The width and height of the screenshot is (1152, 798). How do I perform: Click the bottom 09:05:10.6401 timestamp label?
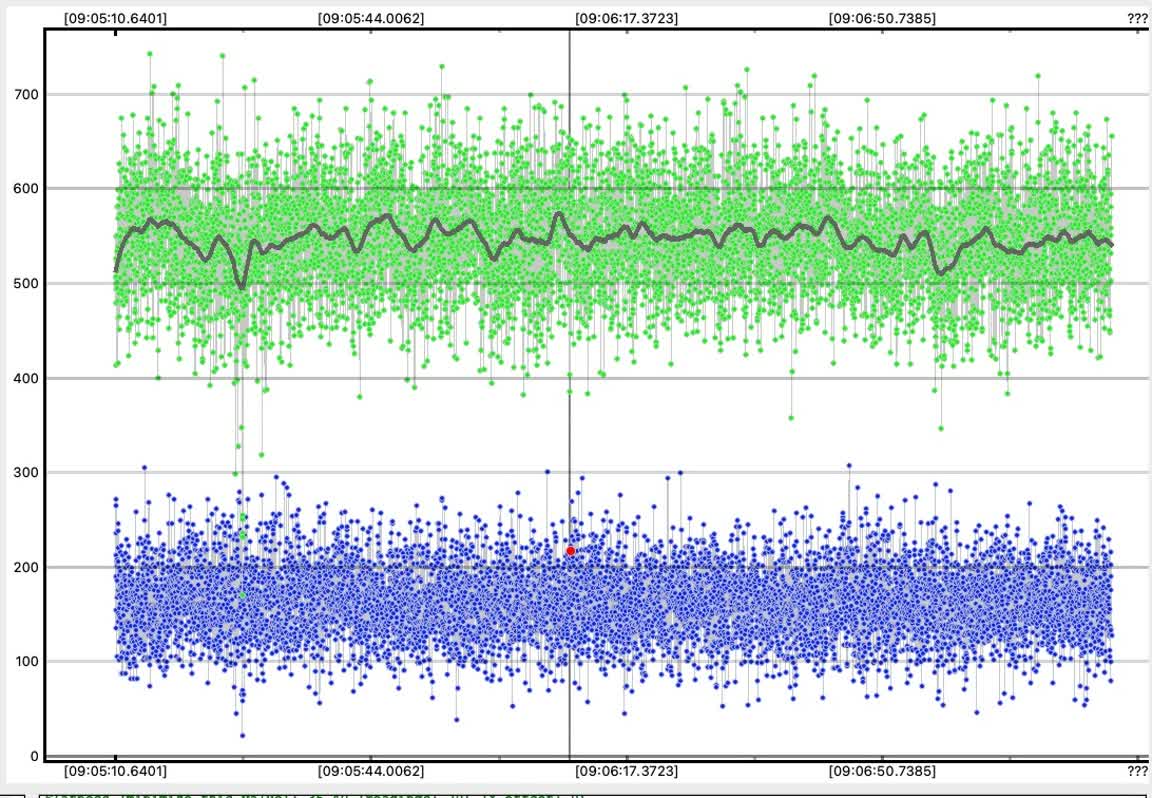(116, 771)
